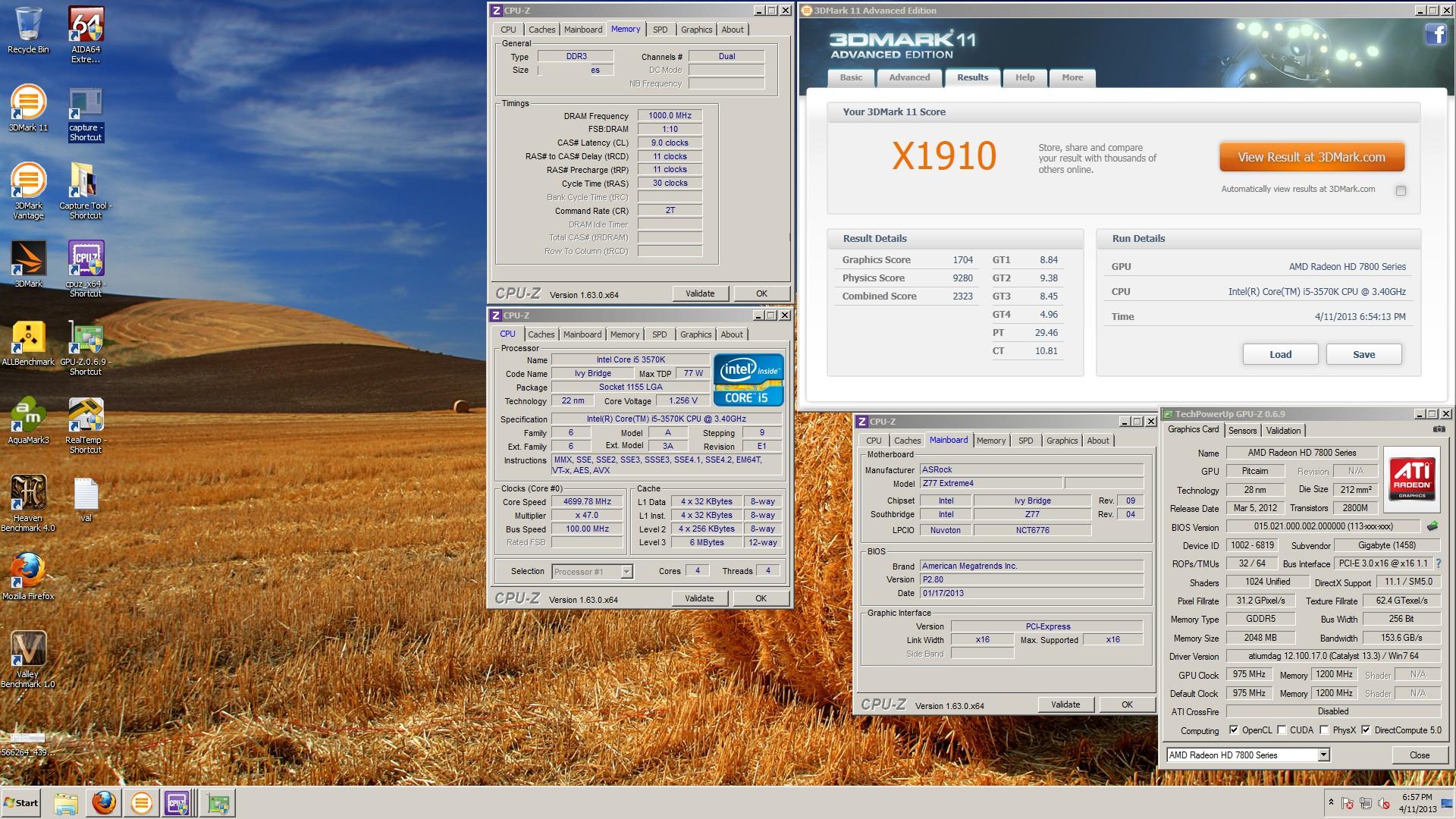Click the Save button in Run Details
Viewport: 1456px width, 819px height.
1363,354
